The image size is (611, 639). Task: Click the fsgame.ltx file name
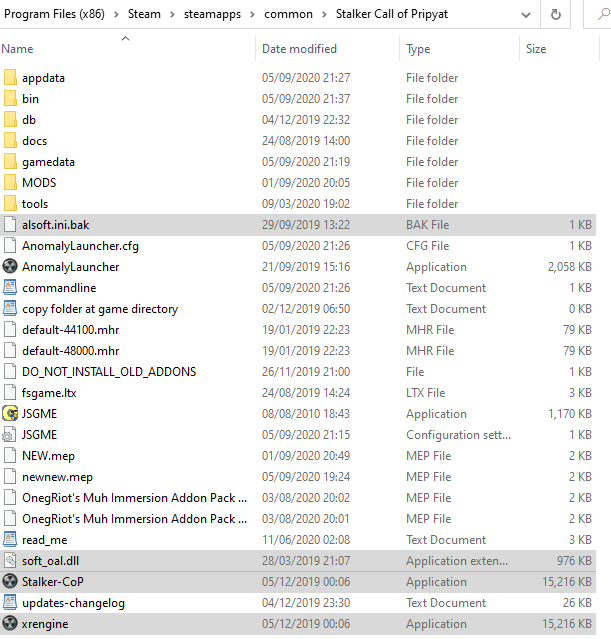pos(49,393)
